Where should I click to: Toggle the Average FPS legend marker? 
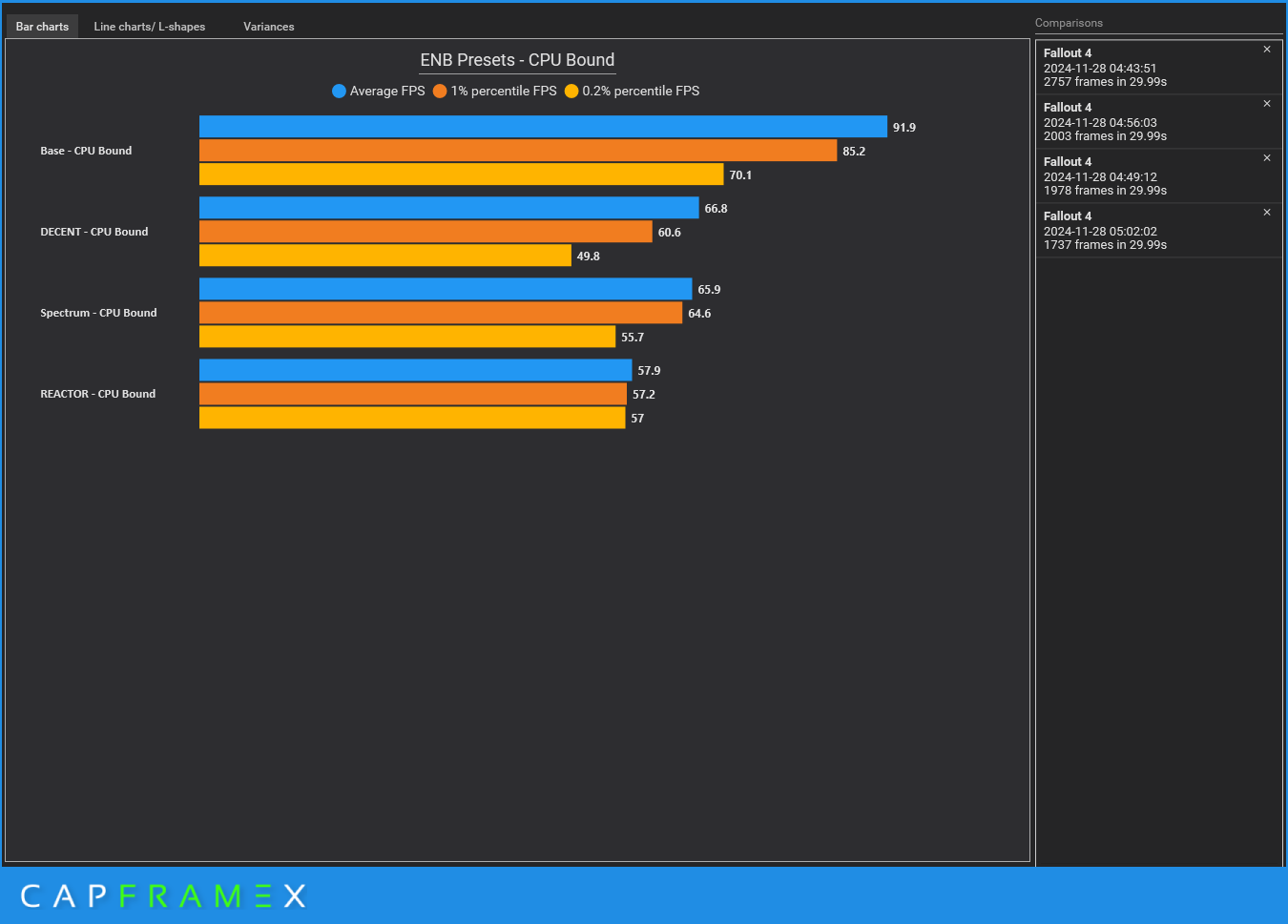[339, 92]
